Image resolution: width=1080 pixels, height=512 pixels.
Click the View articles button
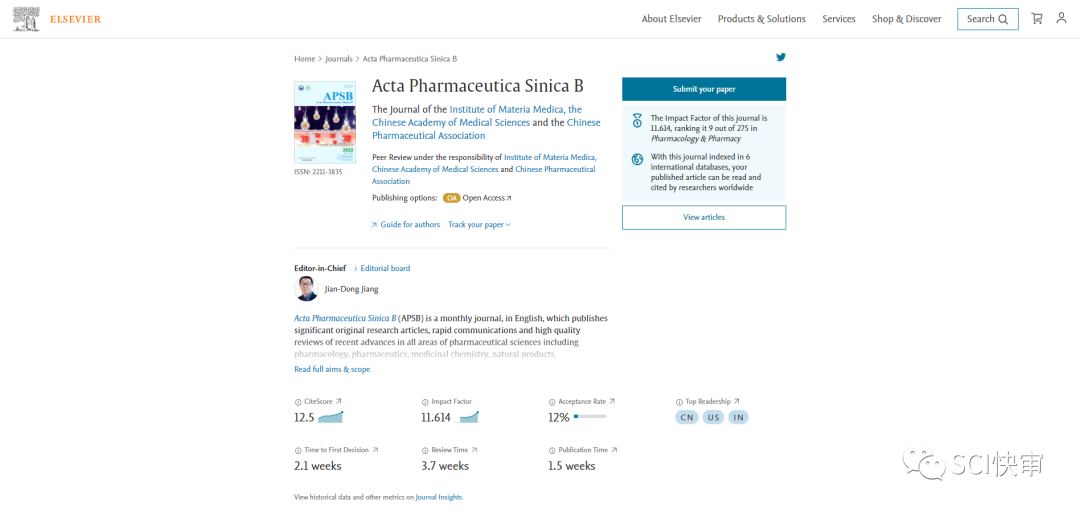click(704, 217)
